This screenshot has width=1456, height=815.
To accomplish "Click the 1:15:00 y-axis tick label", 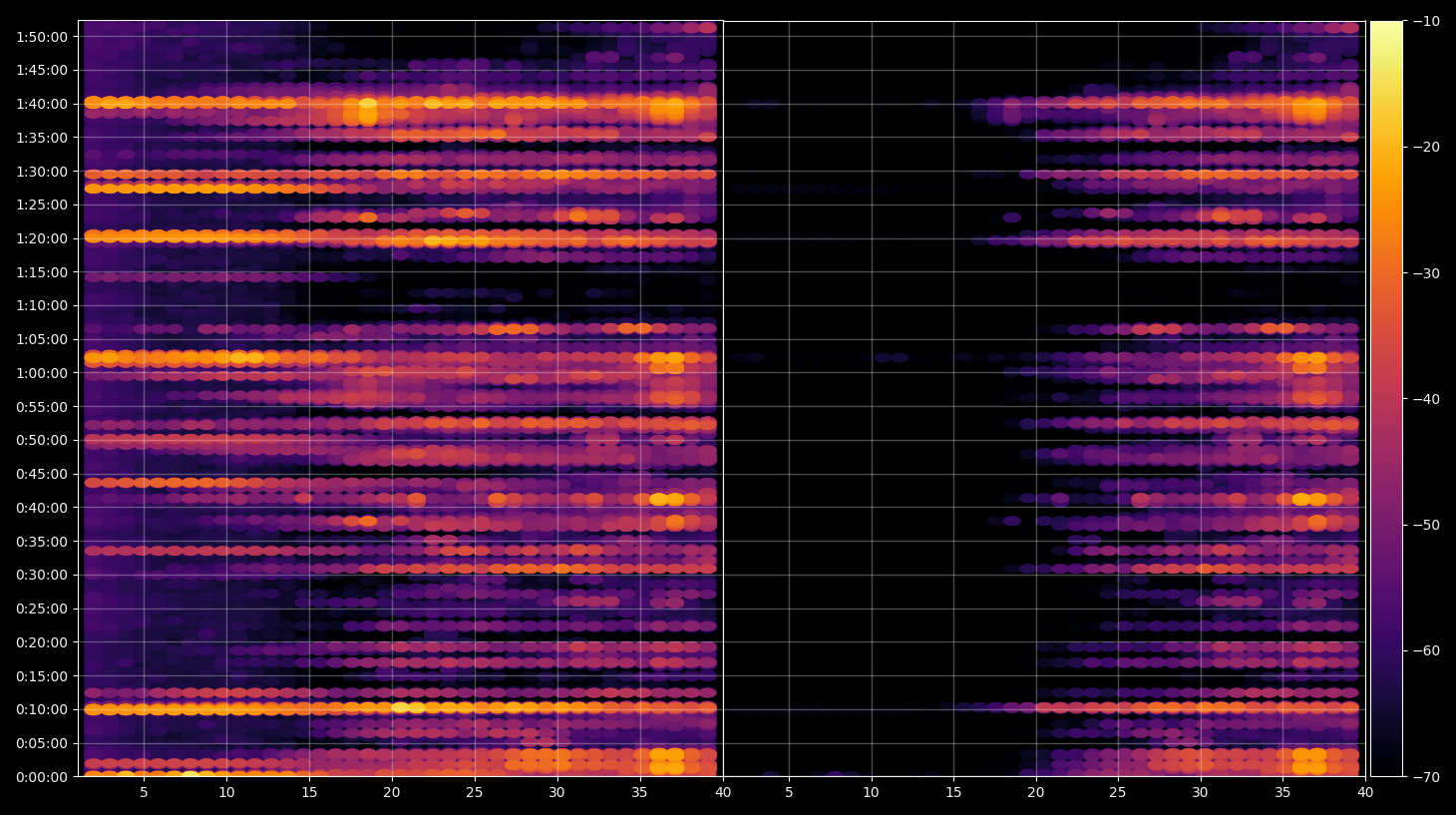I will tap(42, 272).
